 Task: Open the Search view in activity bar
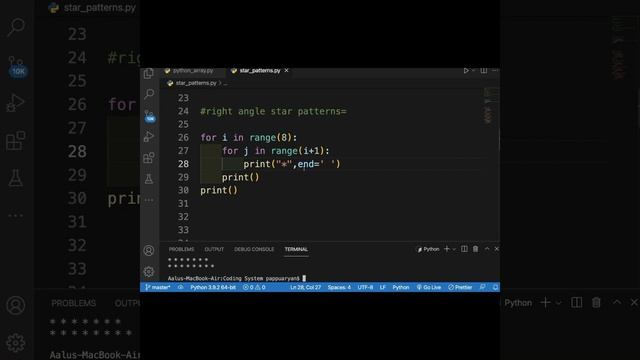pos(149,94)
